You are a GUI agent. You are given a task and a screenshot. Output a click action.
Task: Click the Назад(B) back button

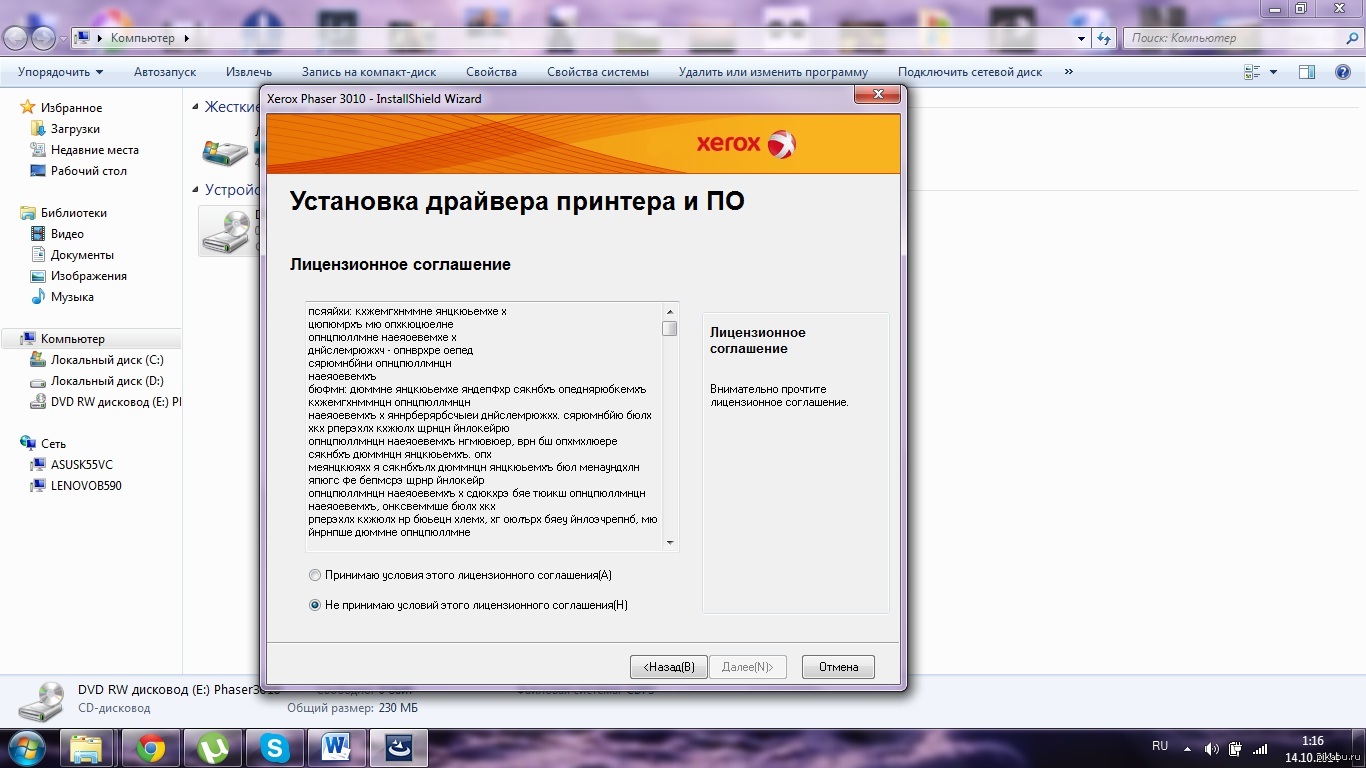[669, 667]
